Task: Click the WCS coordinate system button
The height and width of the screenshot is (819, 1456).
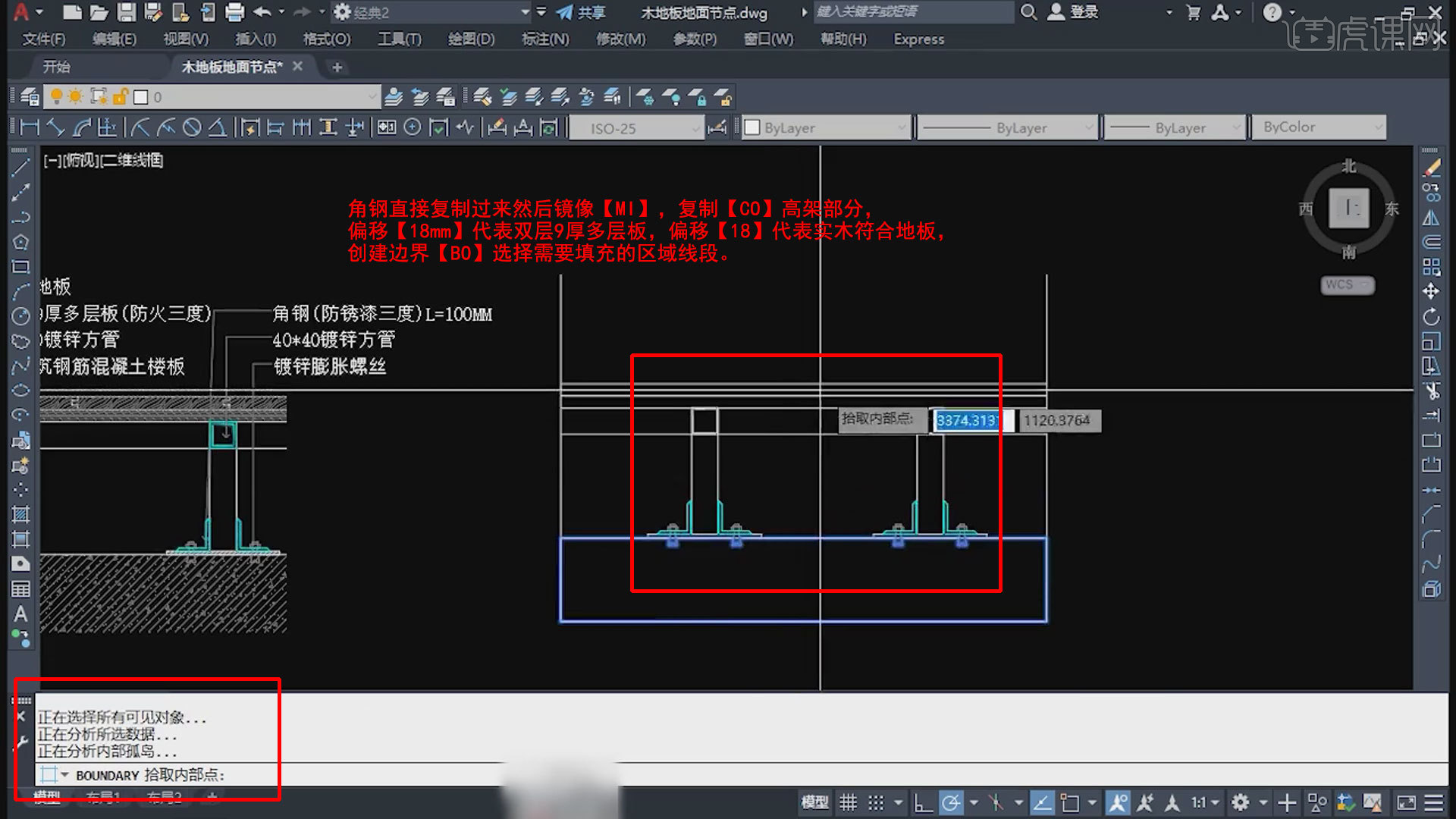Action: click(x=1347, y=284)
